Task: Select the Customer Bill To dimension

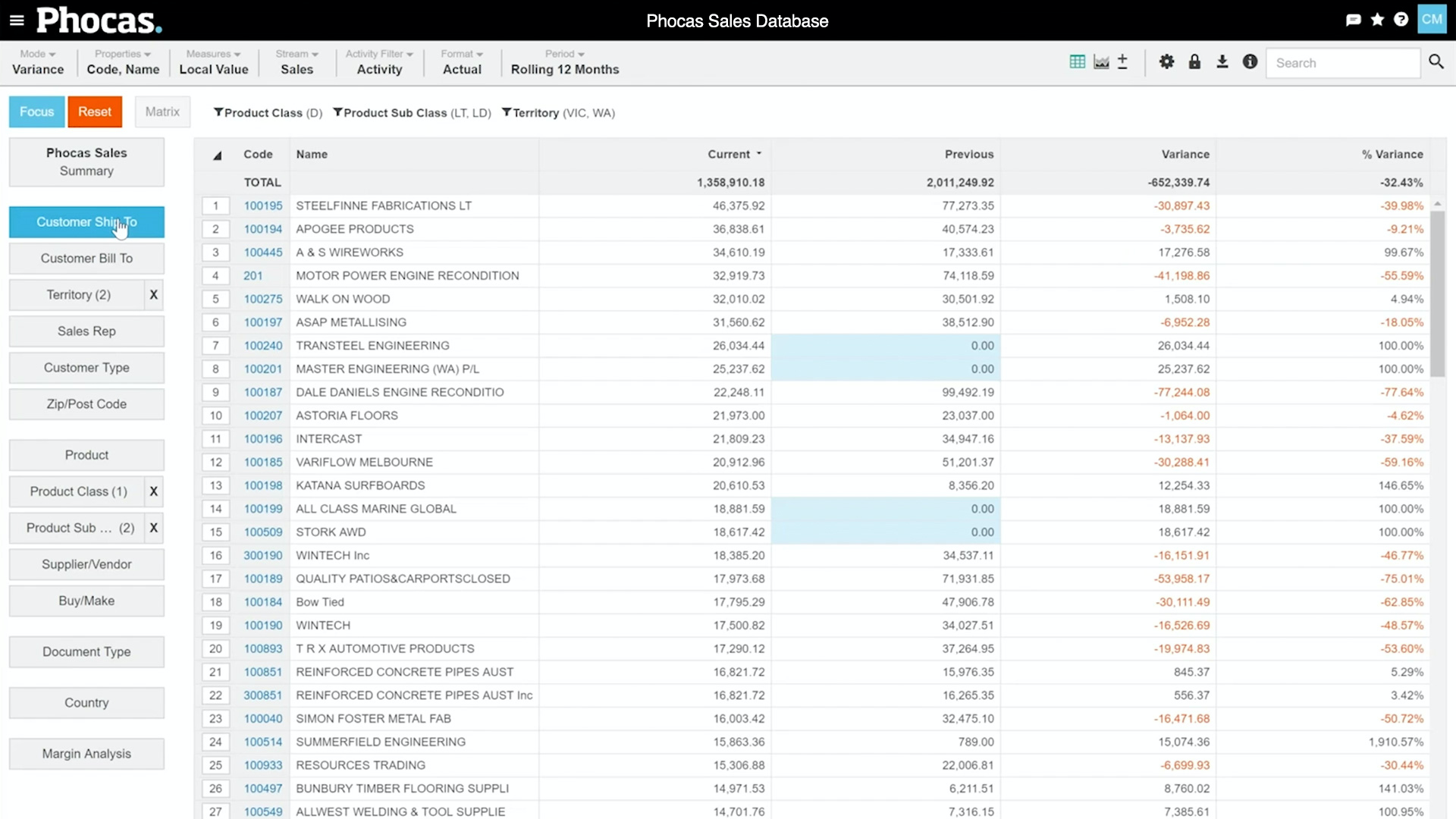Action: coord(86,259)
